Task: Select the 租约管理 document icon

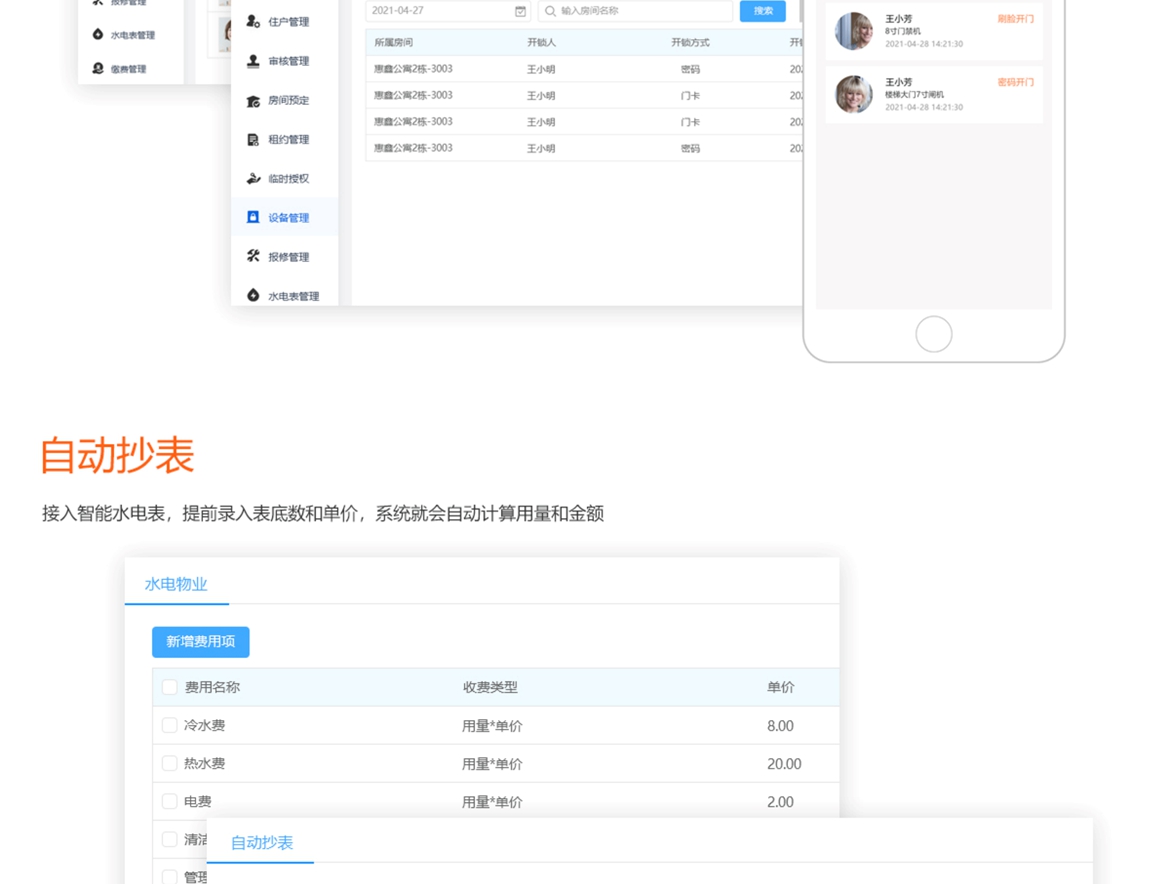Action: click(253, 139)
